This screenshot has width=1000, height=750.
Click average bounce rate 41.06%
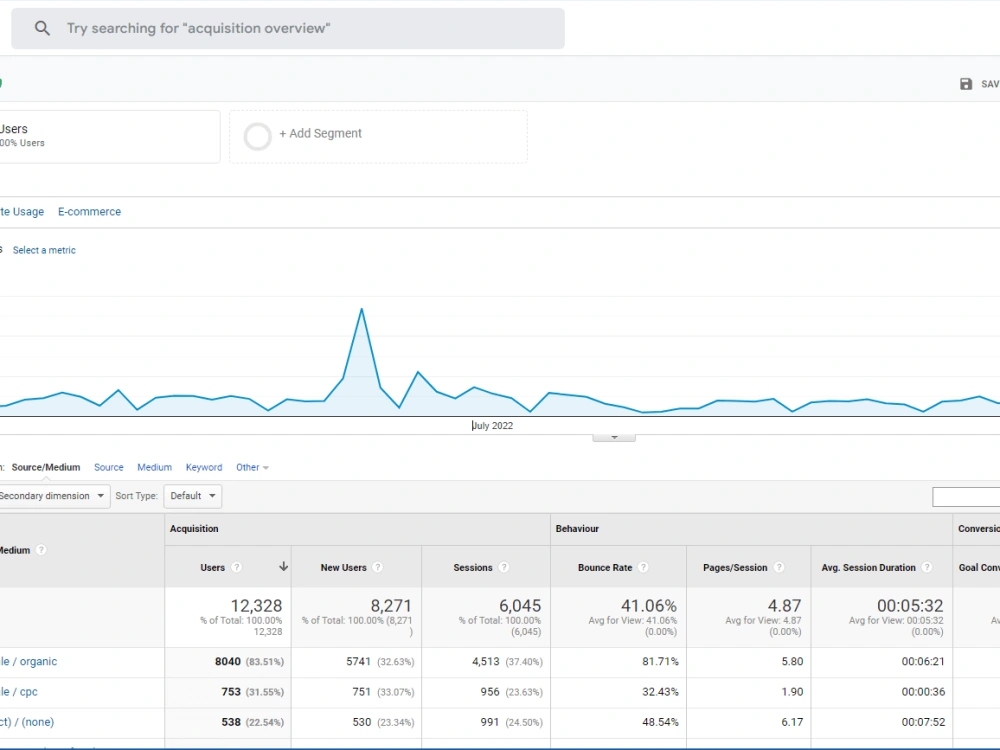coord(649,605)
